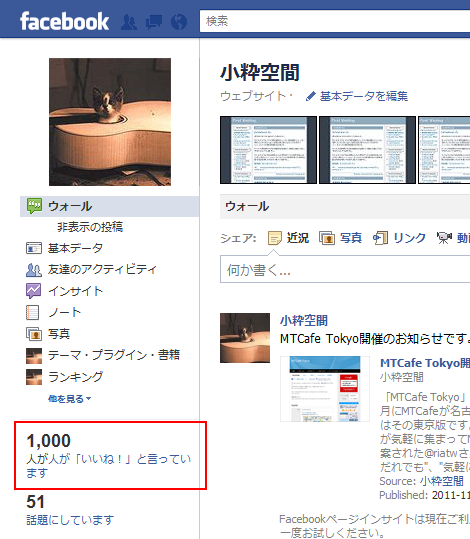Click the ウェブサイト category text

pos(253,96)
